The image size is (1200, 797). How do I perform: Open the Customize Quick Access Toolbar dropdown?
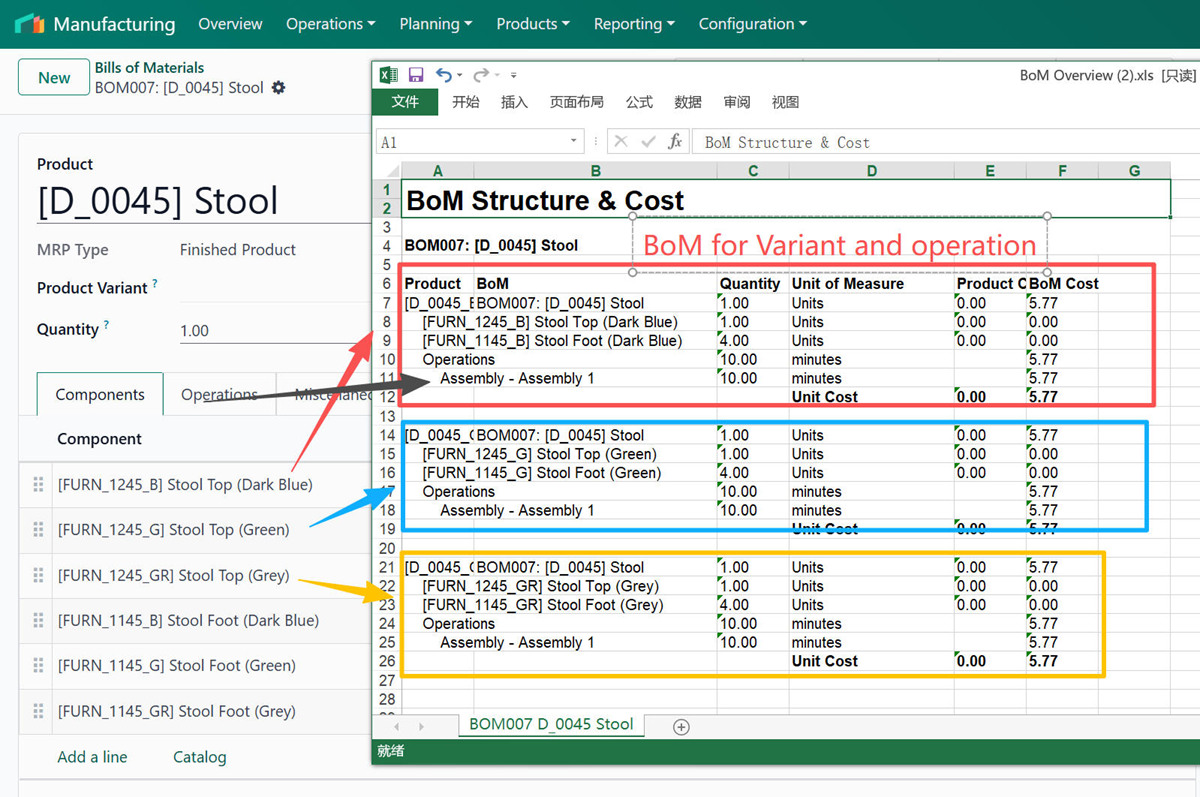coord(514,76)
